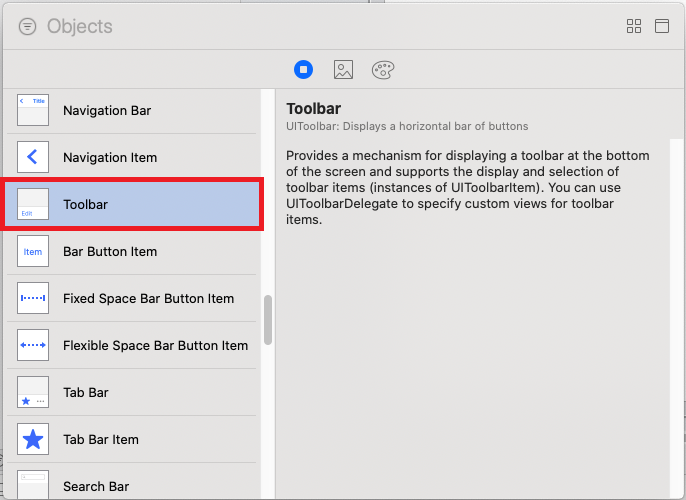Click the Navigation Item back-chevron icon
The image size is (686, 500).
coord(33,157)
